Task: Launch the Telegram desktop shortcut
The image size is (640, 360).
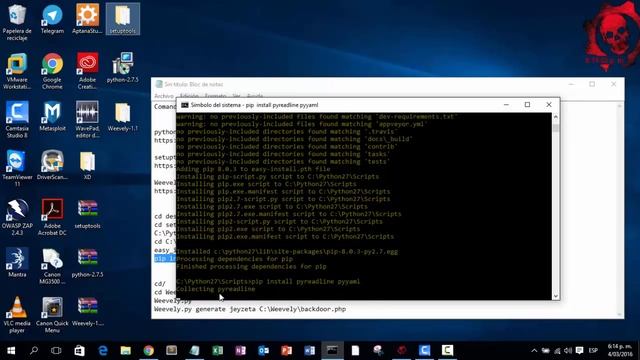Action: [x=52, y=19]
